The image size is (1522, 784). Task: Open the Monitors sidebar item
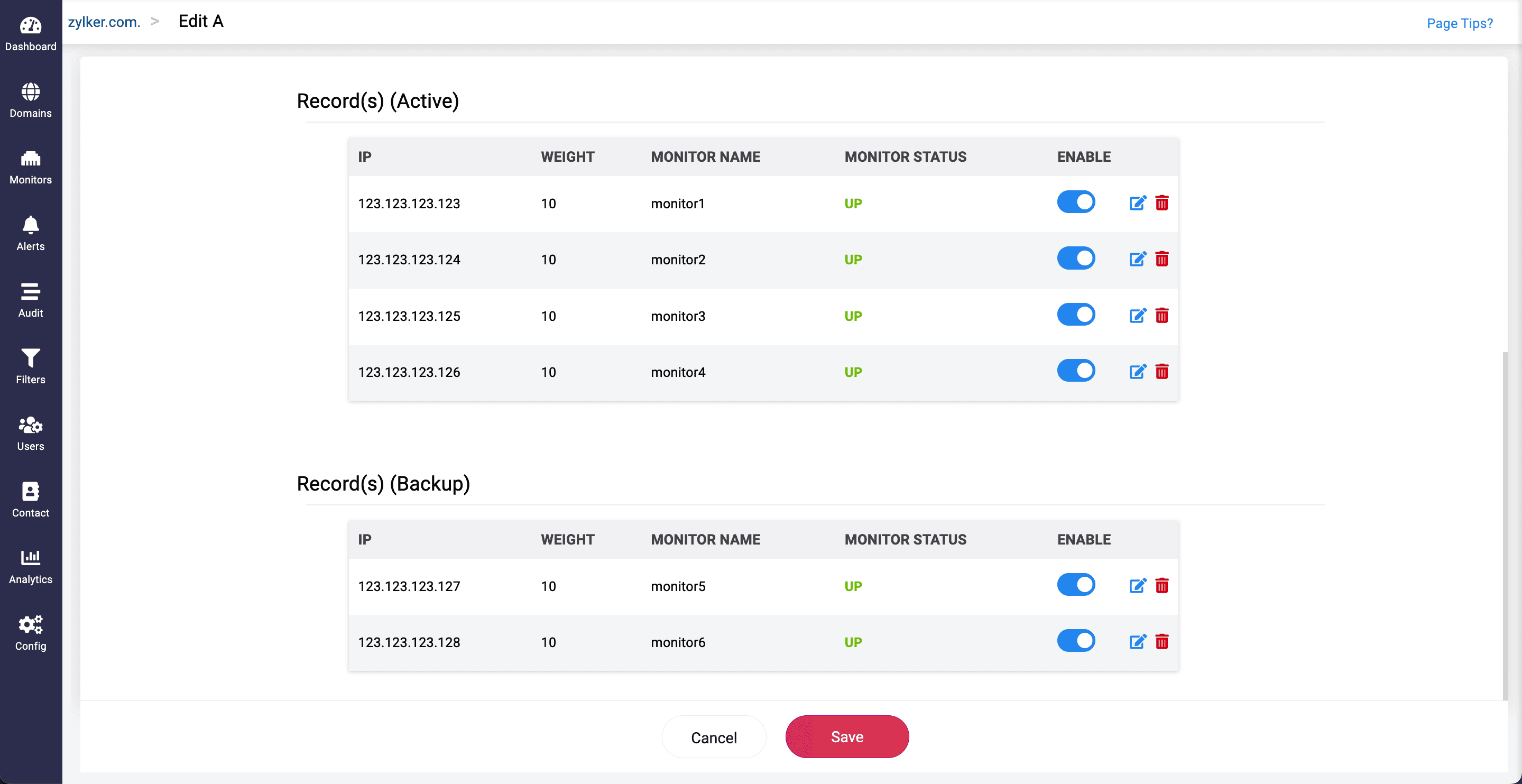[31, 167]
